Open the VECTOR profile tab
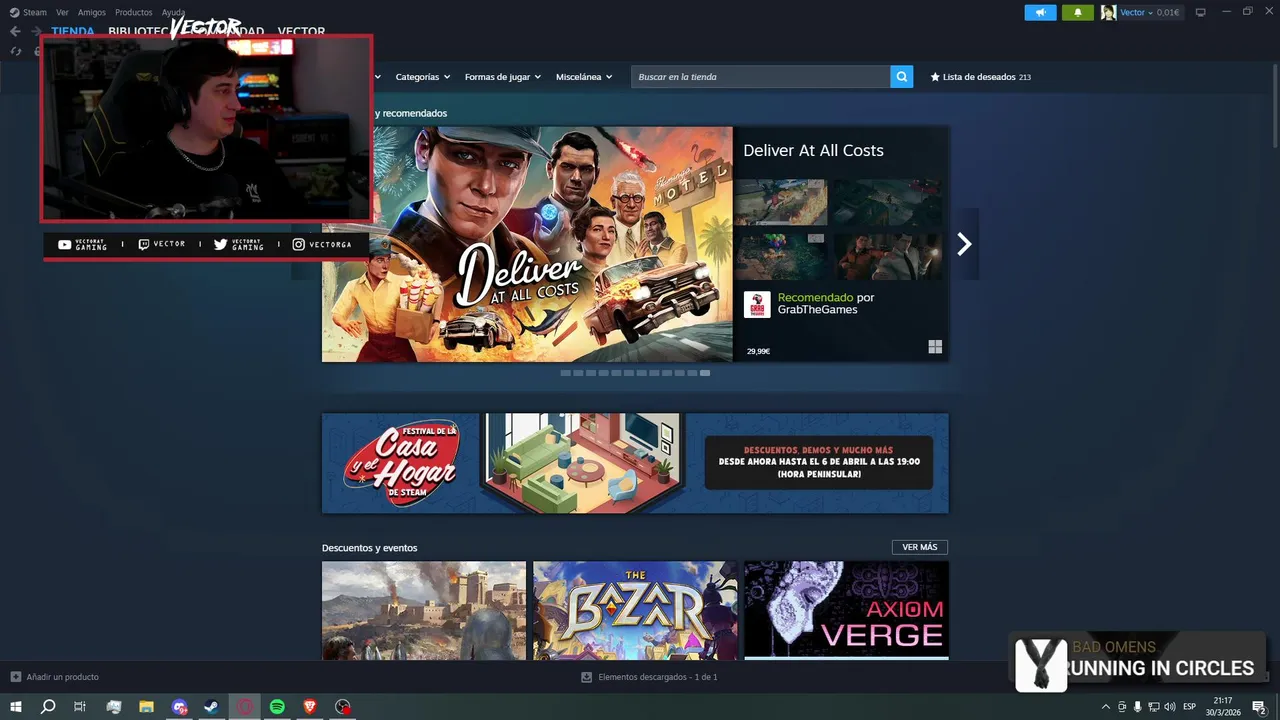 coord(301,32)
